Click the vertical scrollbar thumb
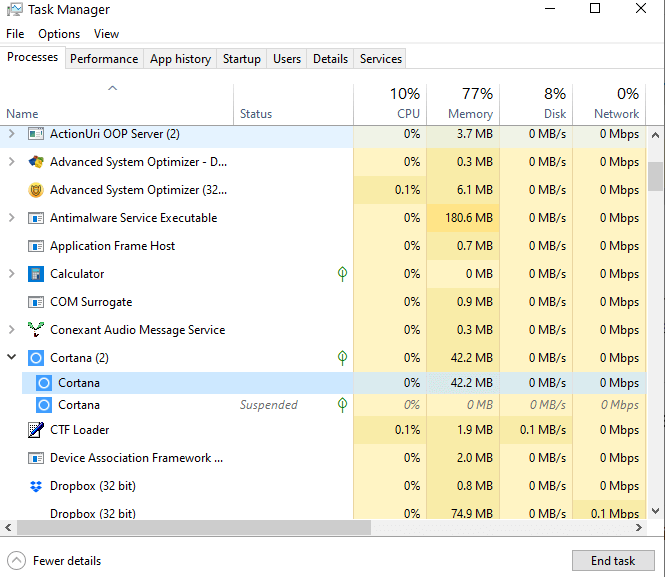The width and height of the screenshot is (665, 577). (655, 176)
